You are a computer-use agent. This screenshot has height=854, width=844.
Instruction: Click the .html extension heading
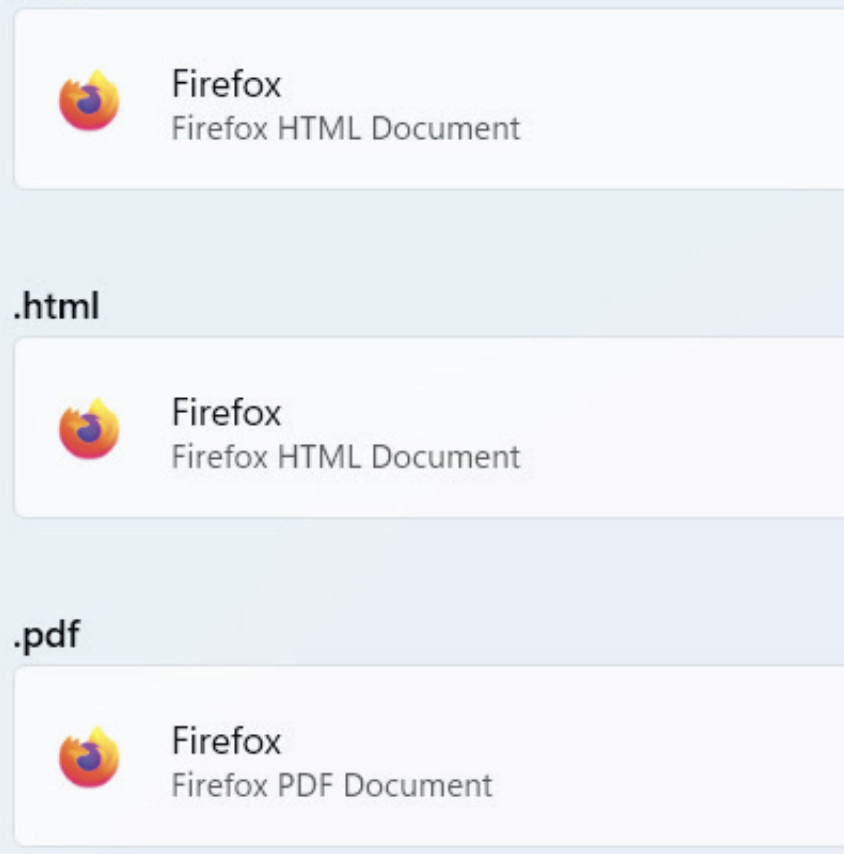(x=56, y=307)
